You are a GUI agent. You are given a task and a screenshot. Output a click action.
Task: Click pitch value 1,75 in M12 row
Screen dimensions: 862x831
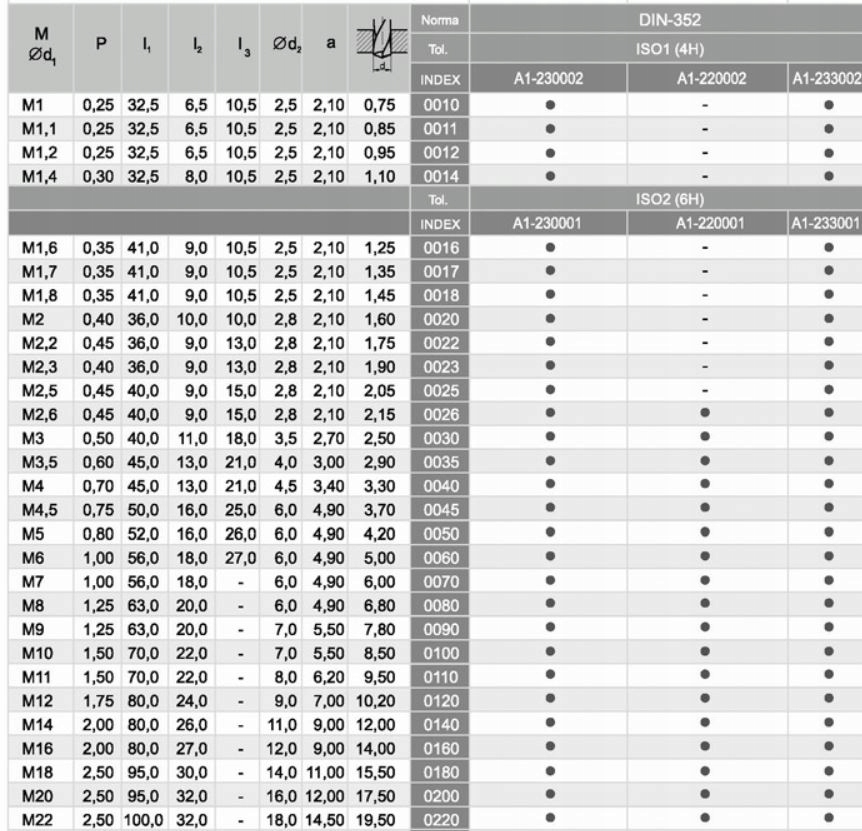click(x=98, y=701)
